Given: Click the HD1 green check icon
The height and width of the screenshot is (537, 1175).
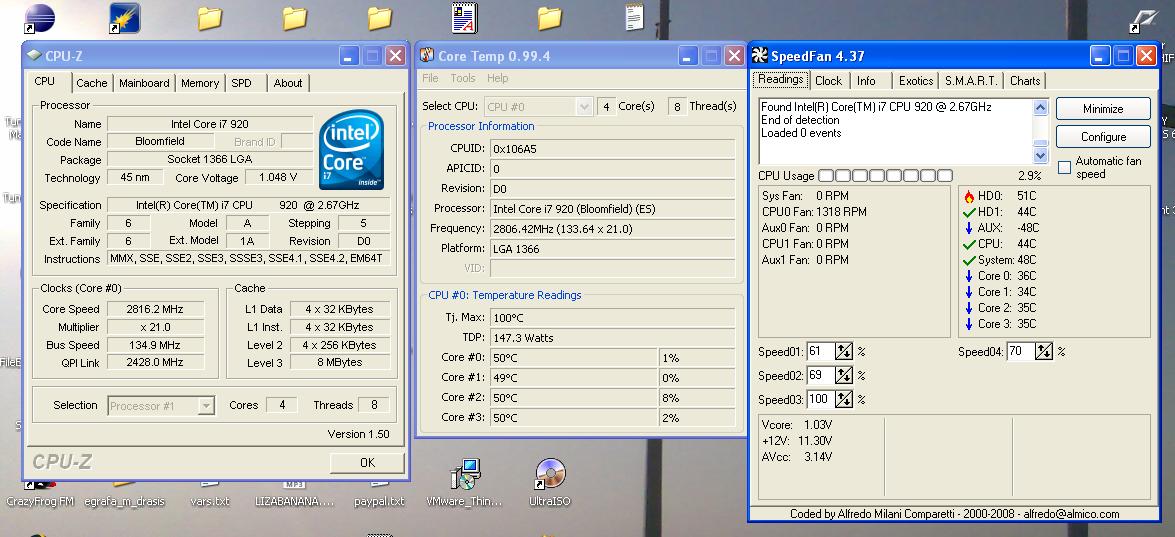Looking at the screenshot, I should [x=969, y=212].
